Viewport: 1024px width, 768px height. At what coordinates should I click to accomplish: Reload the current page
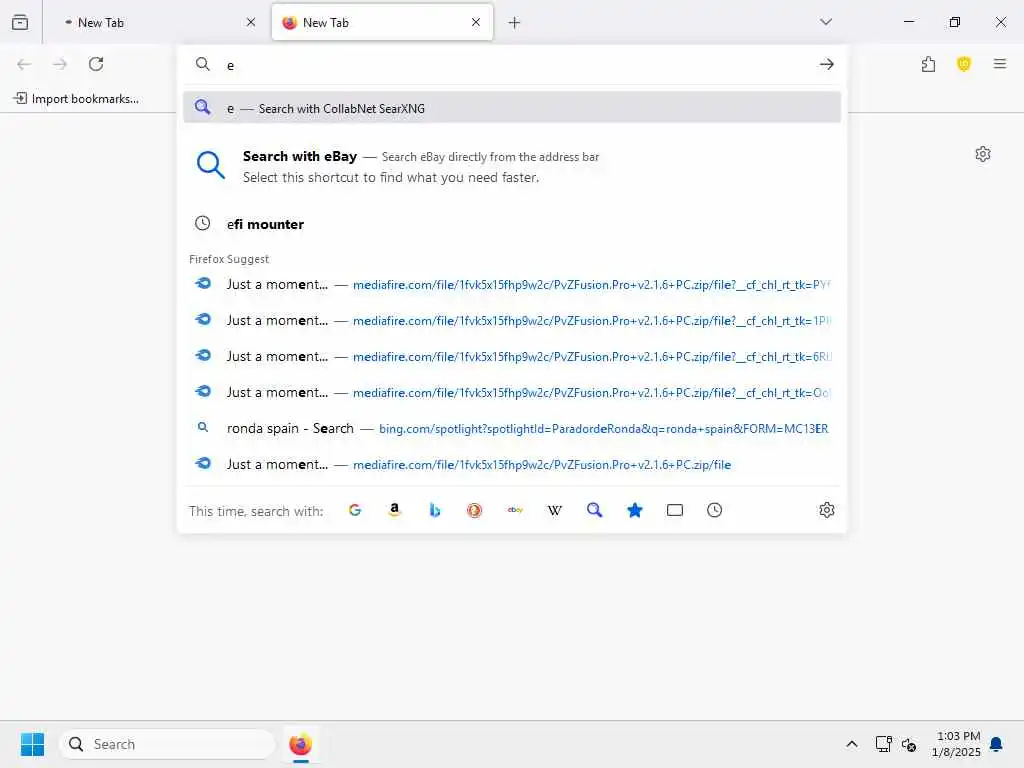96,64
